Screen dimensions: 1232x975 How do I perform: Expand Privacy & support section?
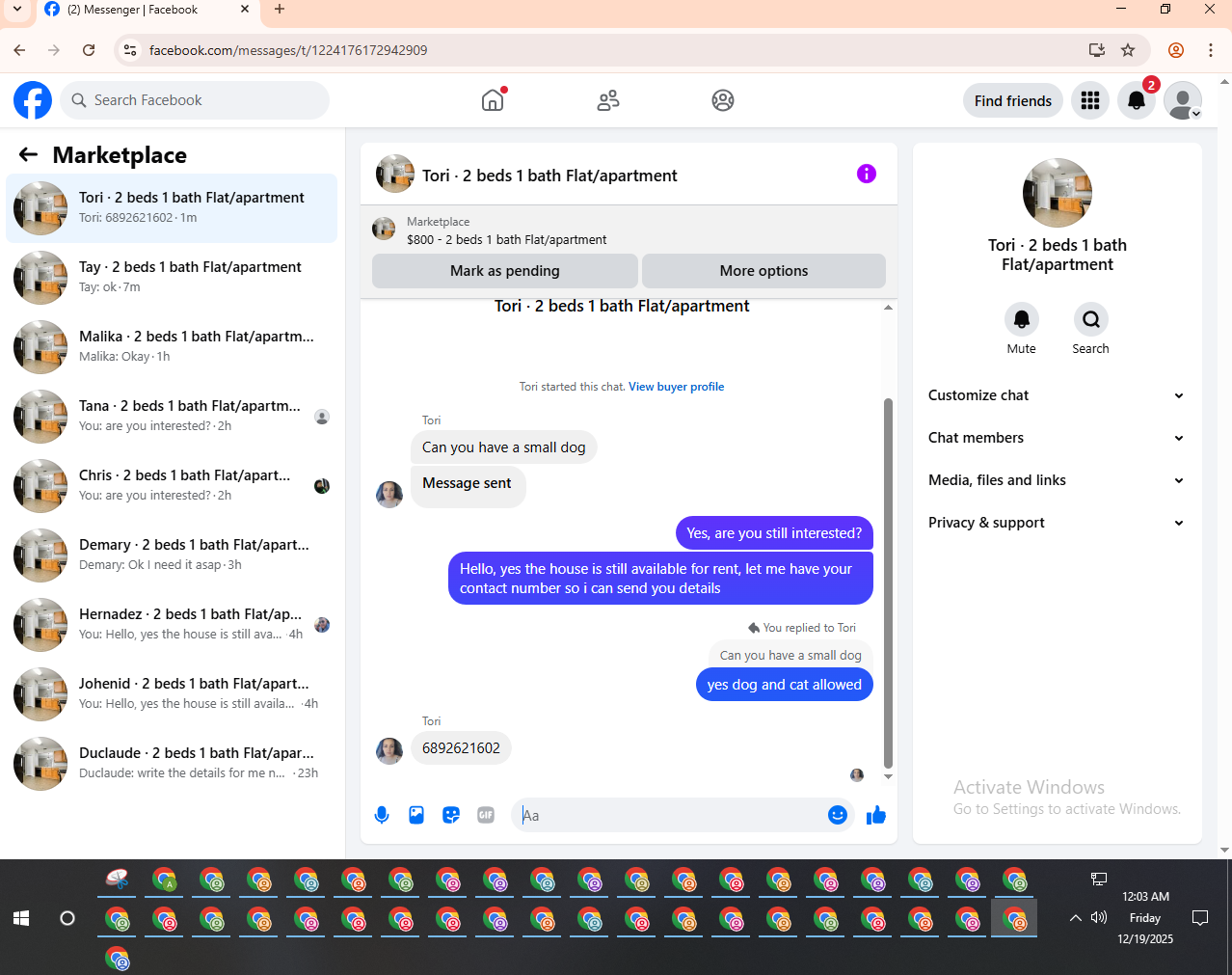coord(1057,523)
